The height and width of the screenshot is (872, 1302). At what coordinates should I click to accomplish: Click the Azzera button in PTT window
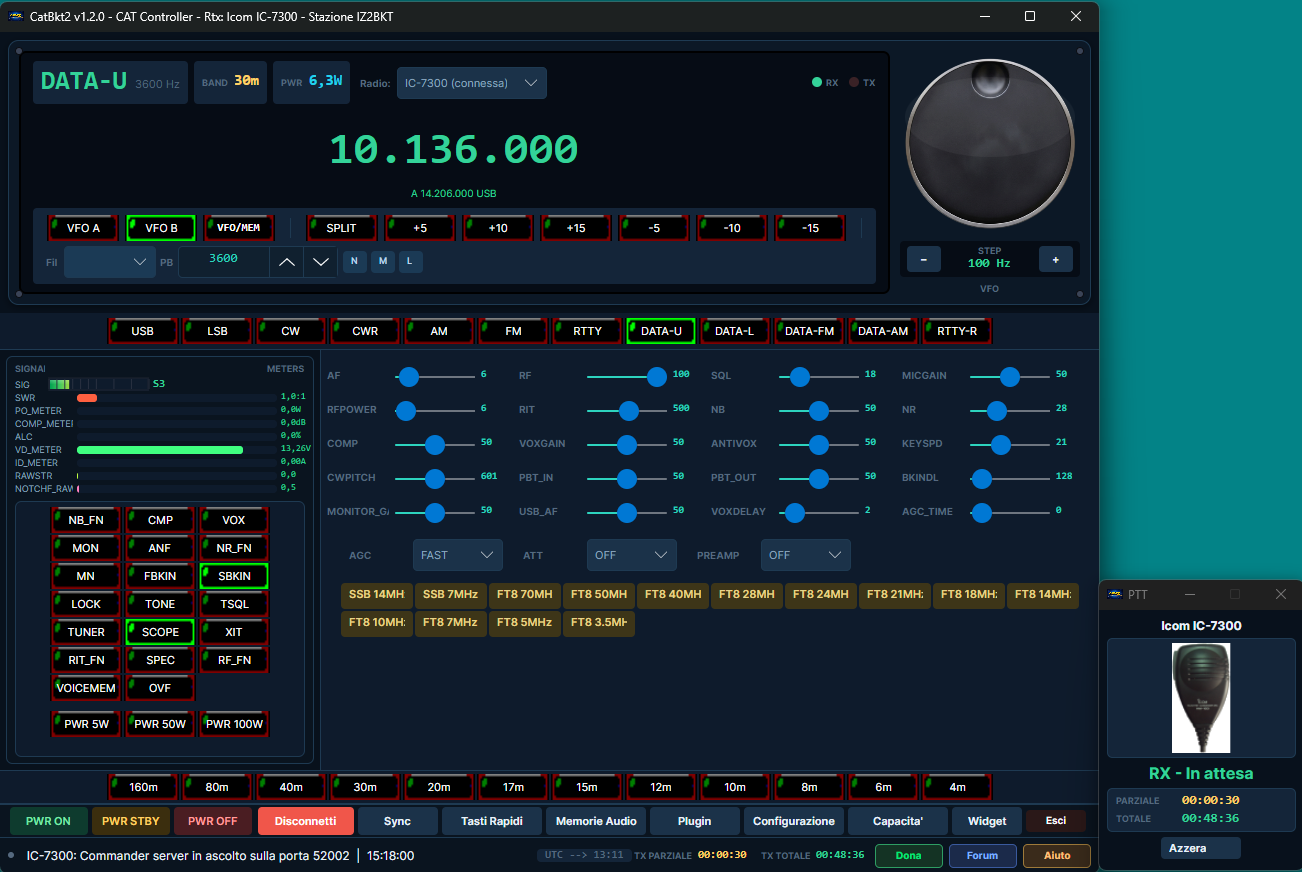[x=1200, y=848]
